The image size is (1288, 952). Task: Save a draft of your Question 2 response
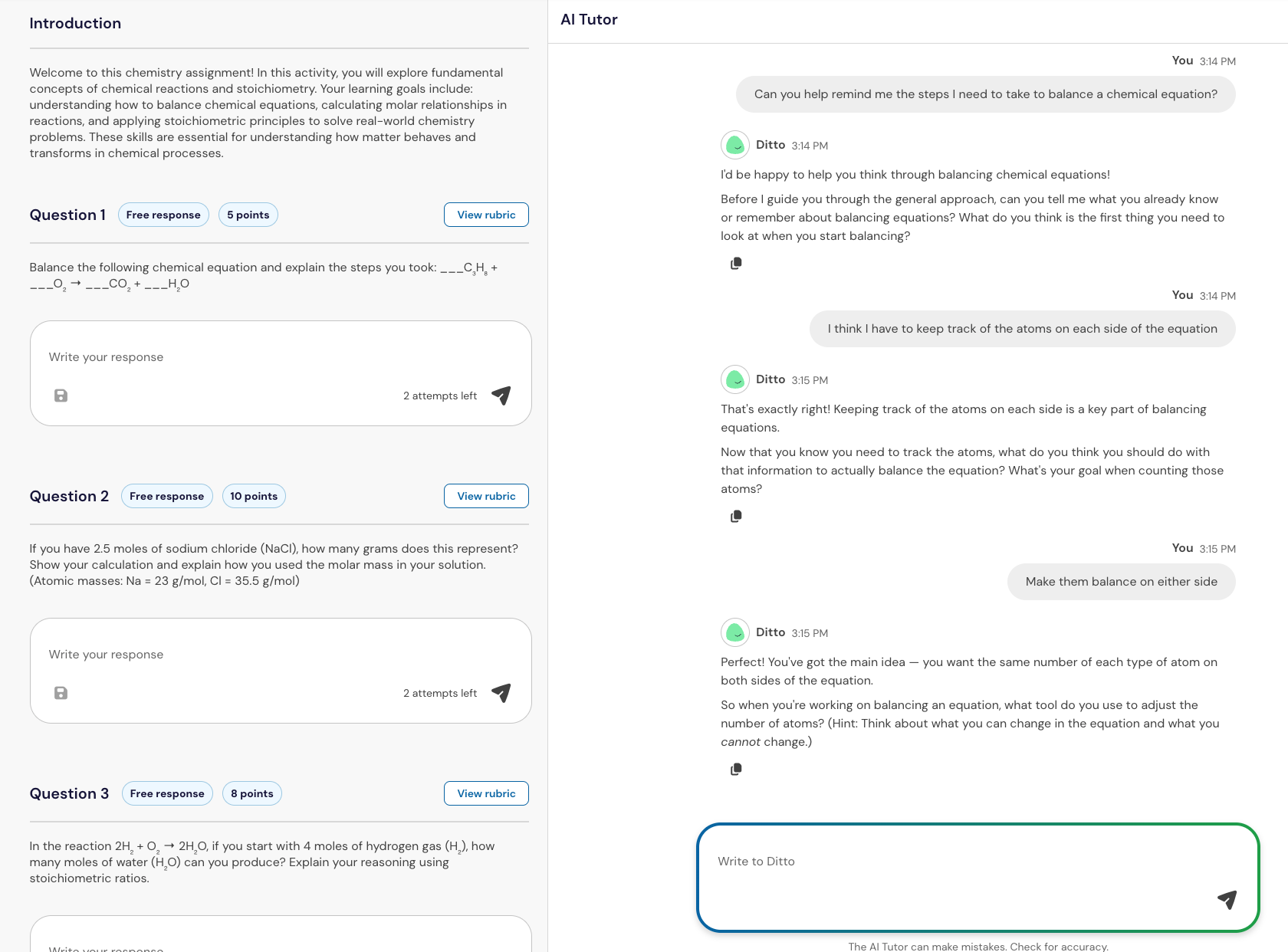click(x=61, y=693)
